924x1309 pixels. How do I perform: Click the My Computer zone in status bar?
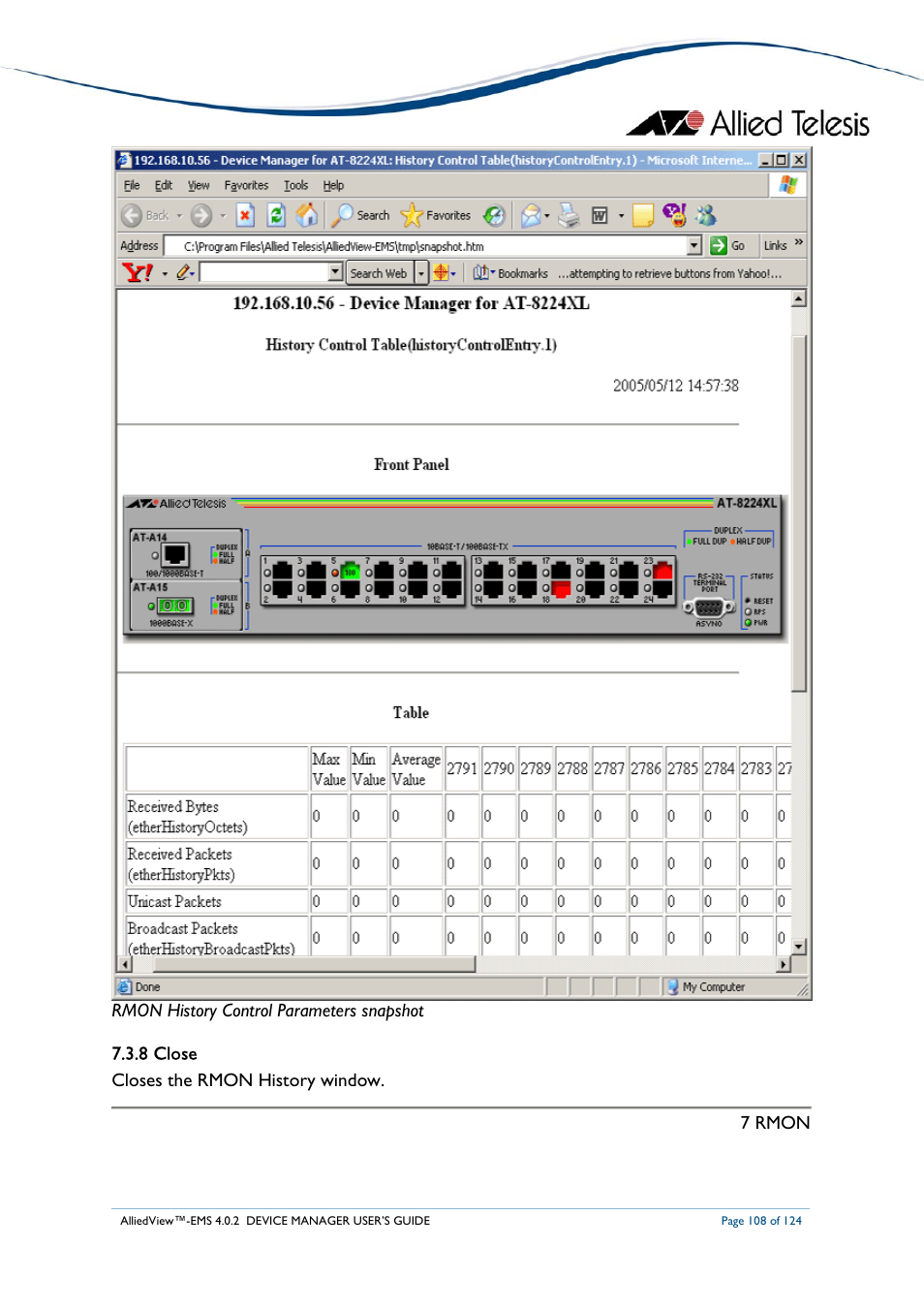705,986
